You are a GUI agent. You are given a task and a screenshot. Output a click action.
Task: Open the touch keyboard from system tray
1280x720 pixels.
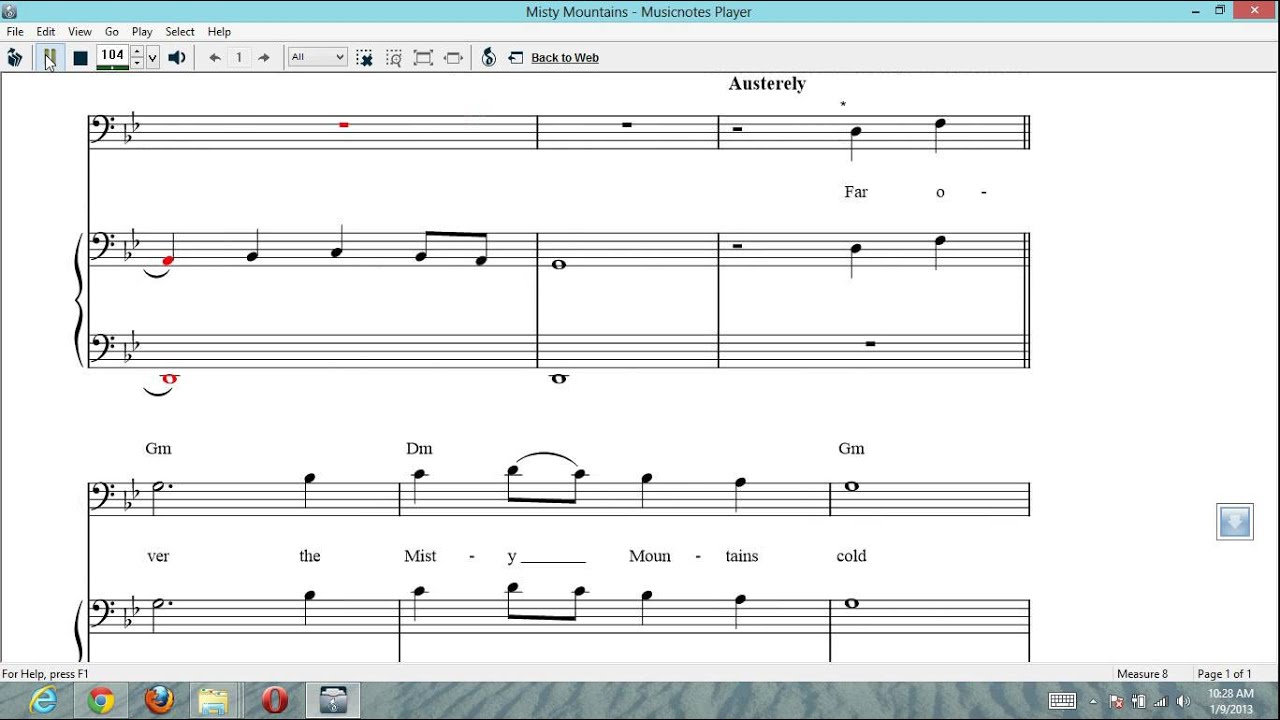coord(1062,701)
